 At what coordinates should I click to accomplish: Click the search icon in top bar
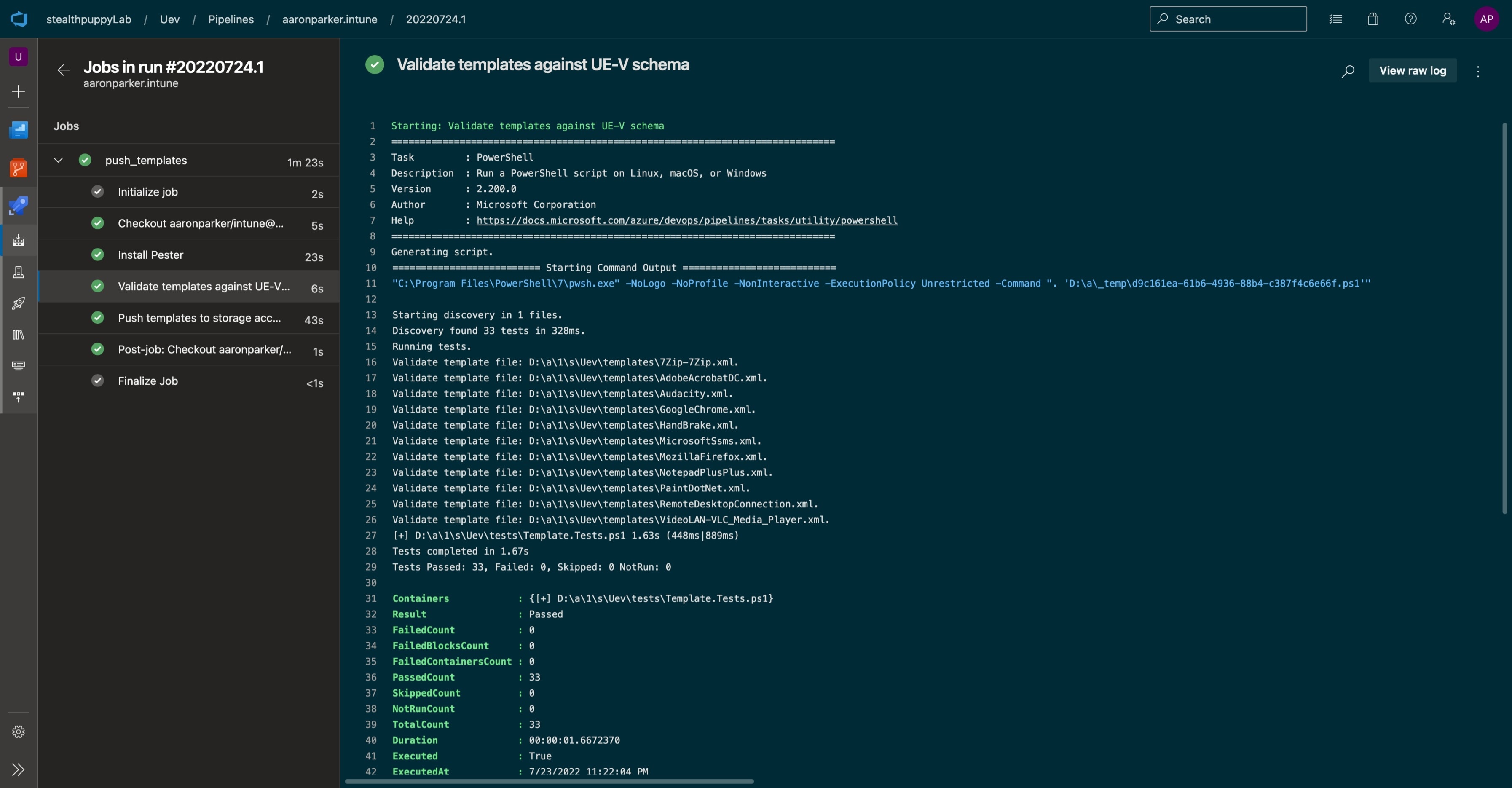pos(1163,19)
